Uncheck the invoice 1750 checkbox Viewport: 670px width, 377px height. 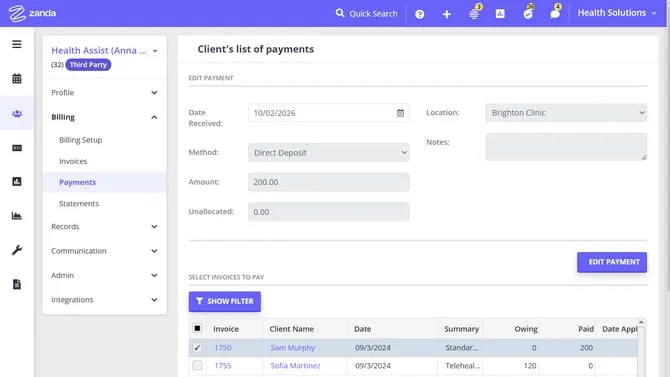[197, 348]
